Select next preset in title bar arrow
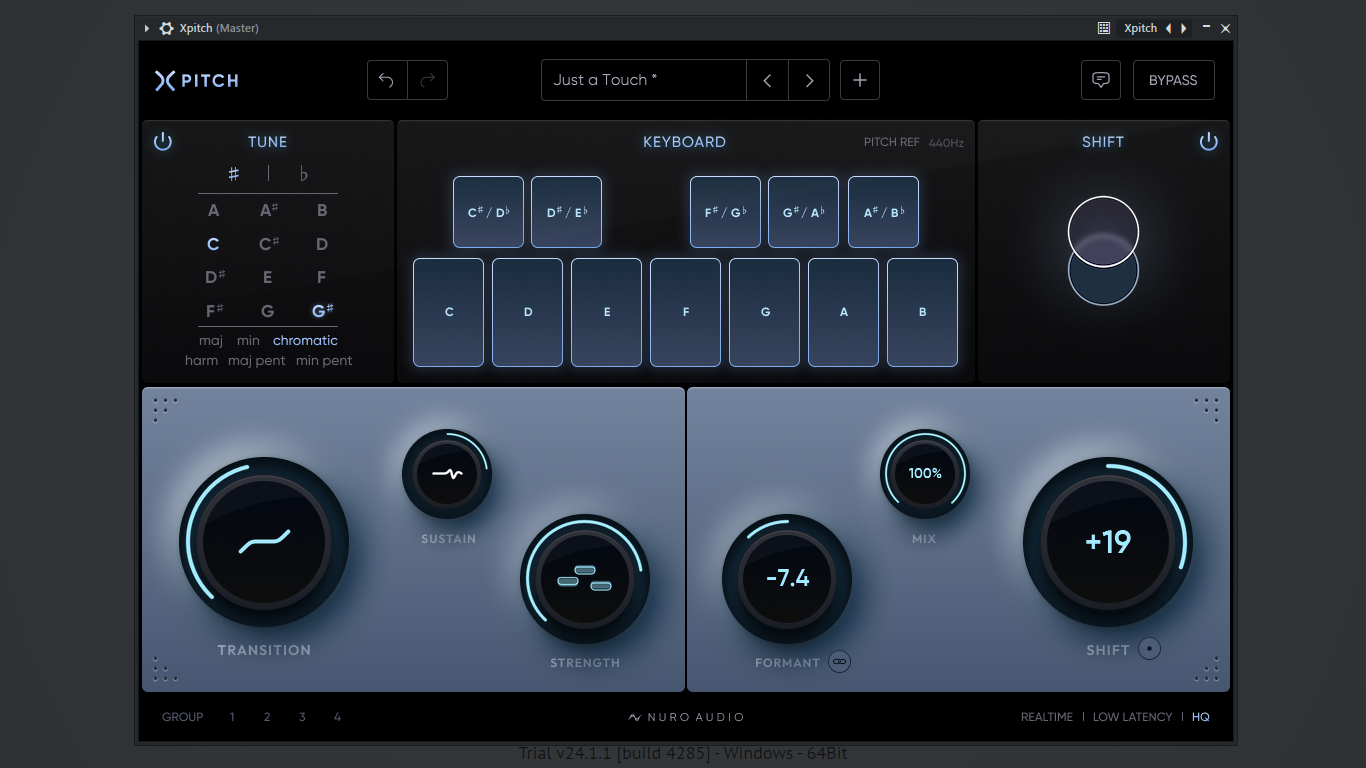Viewport: 1366px width, 768px height. [1184, 28]
